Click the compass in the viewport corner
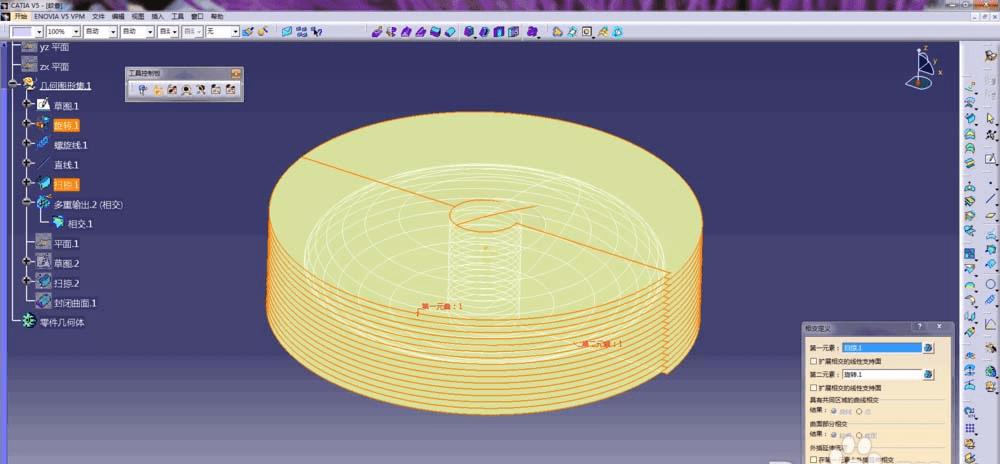 pos(923,68)
